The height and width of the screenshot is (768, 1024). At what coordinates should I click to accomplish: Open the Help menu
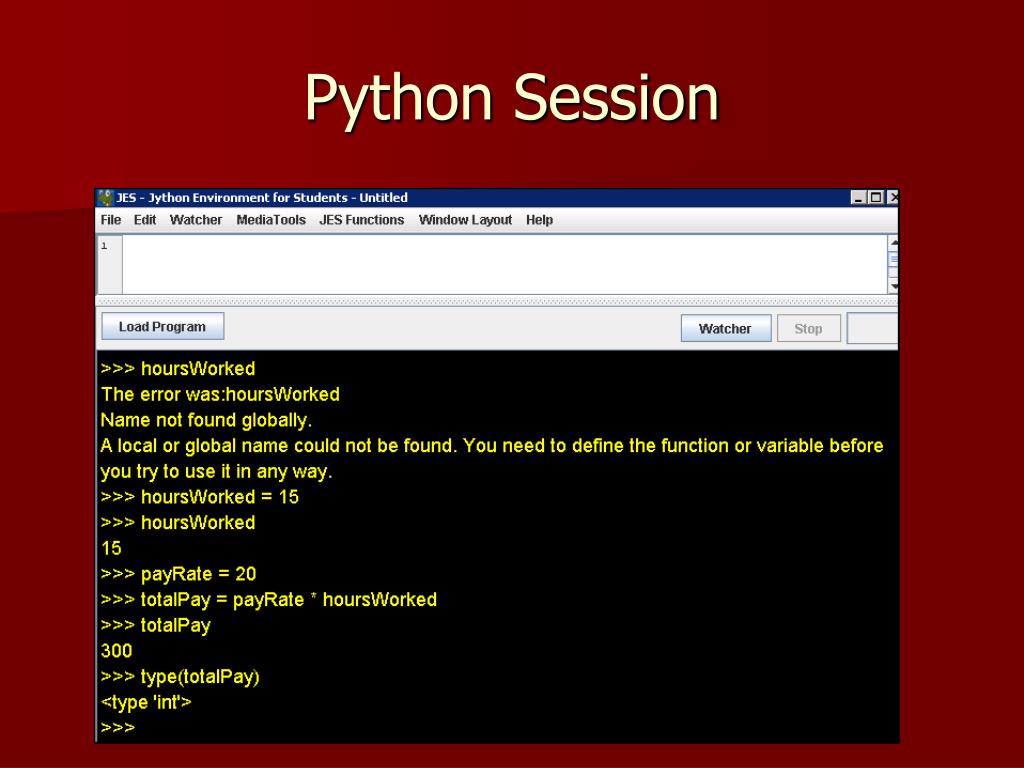[x=539, y=220]
